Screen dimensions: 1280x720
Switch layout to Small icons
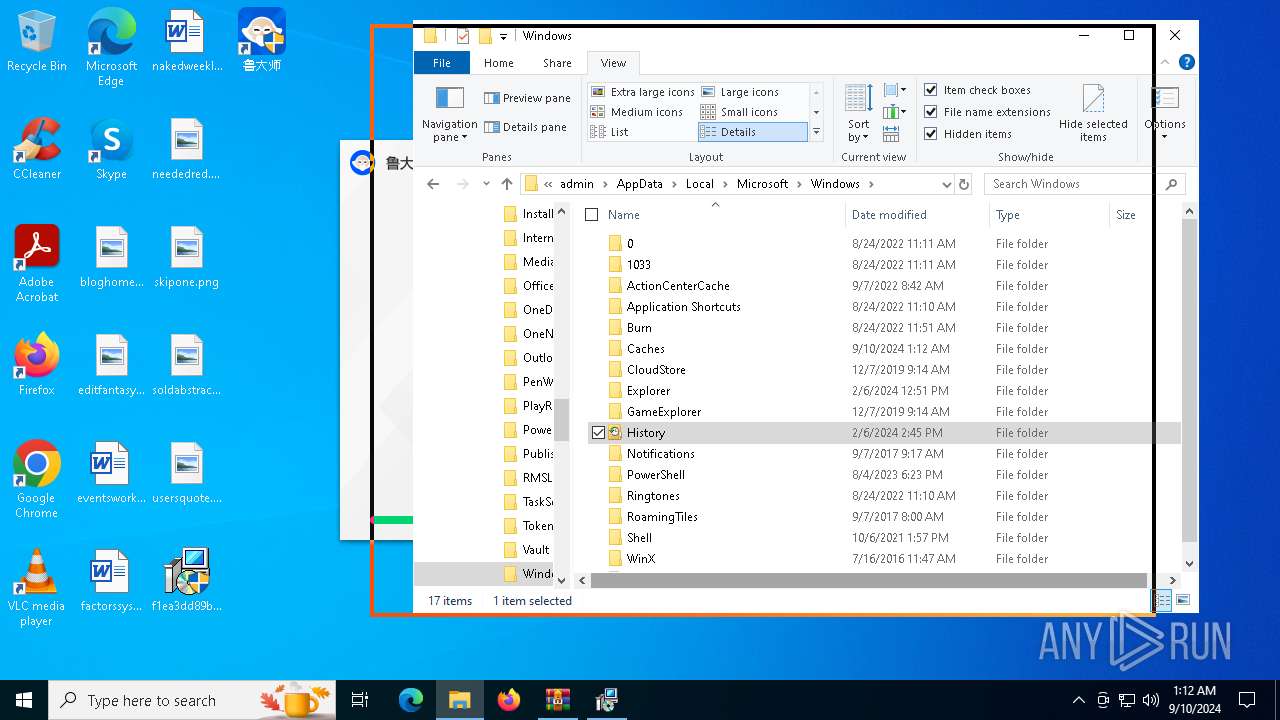(x=739, y=112)
